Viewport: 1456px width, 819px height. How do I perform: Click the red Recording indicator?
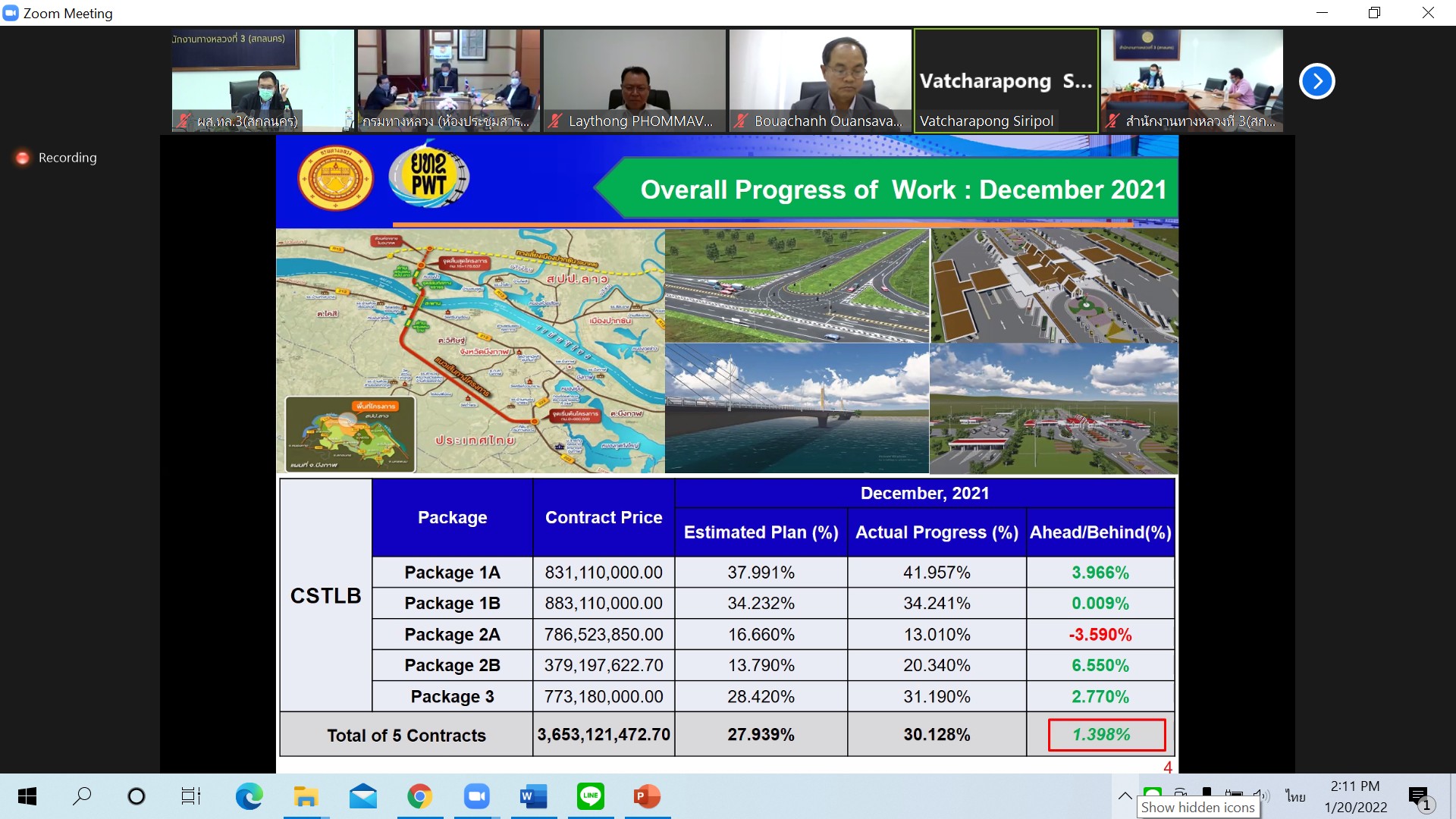pos(23,158)
